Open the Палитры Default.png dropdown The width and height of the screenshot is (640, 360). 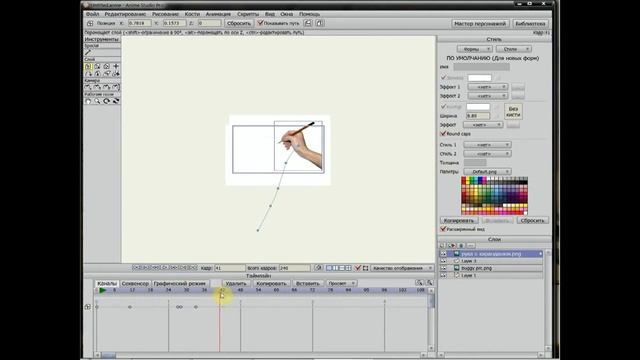(x=487, y=172)
